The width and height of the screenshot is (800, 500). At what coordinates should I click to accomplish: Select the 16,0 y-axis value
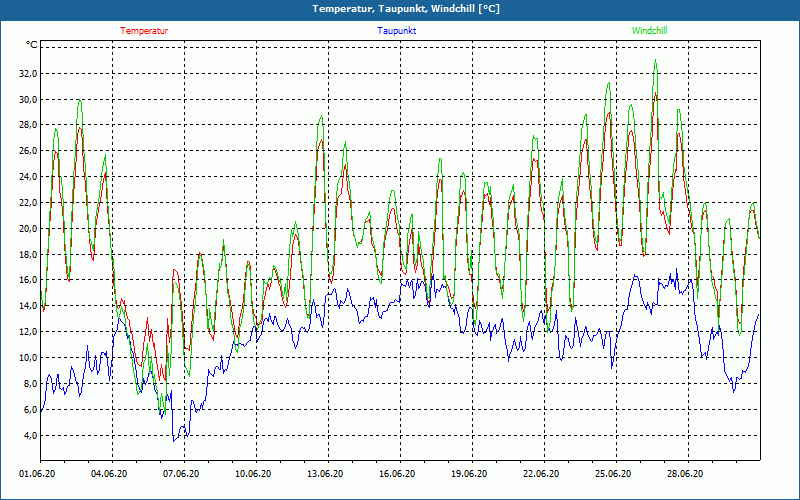28,280
